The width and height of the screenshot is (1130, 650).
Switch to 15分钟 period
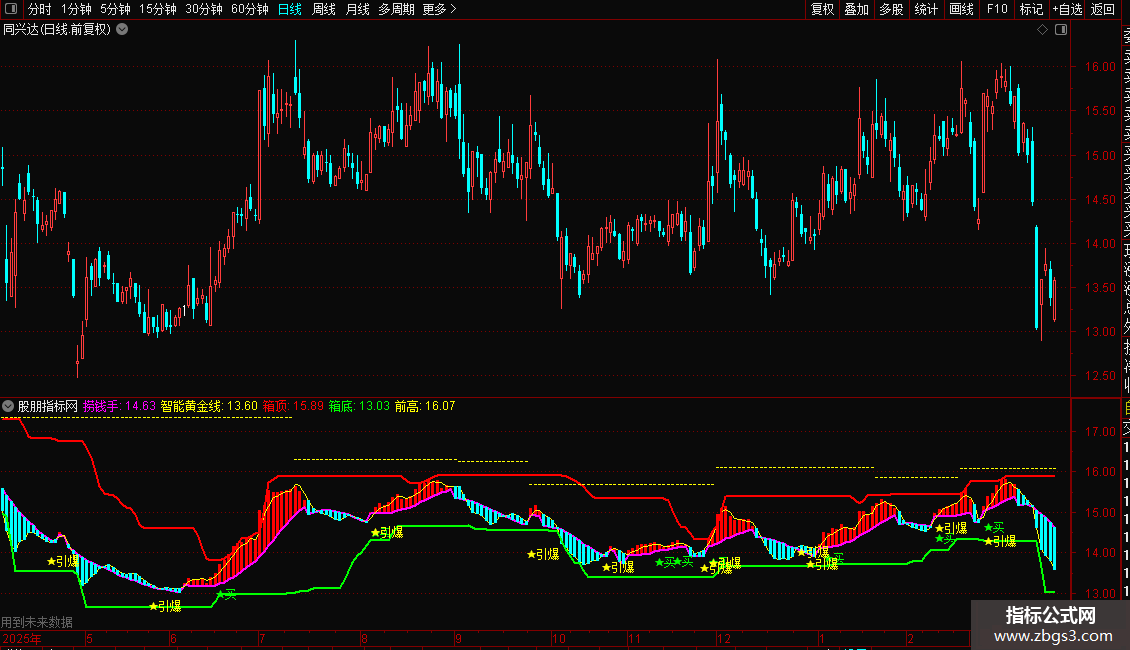(158, 9)
